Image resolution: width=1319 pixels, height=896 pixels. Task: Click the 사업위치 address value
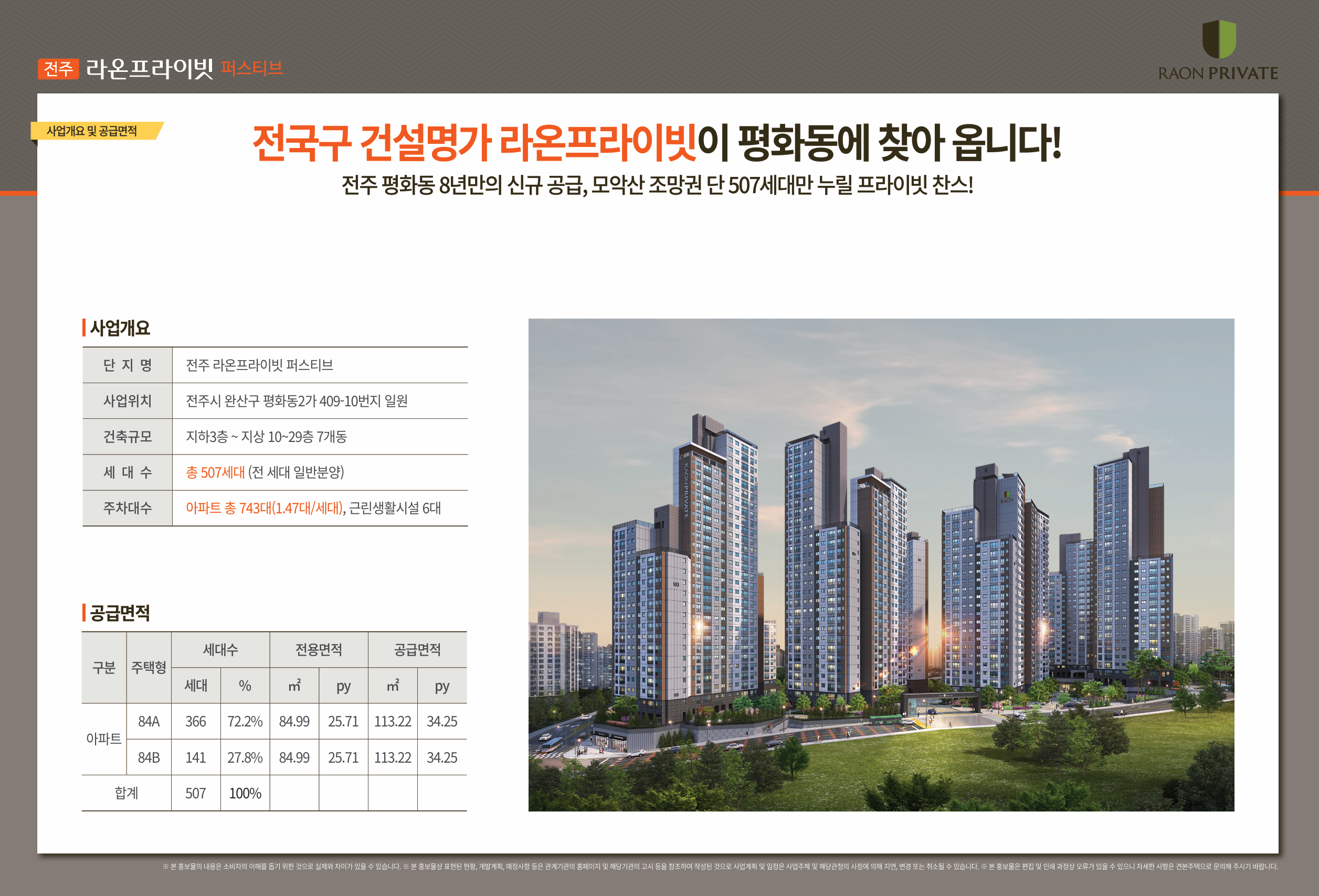296,401
